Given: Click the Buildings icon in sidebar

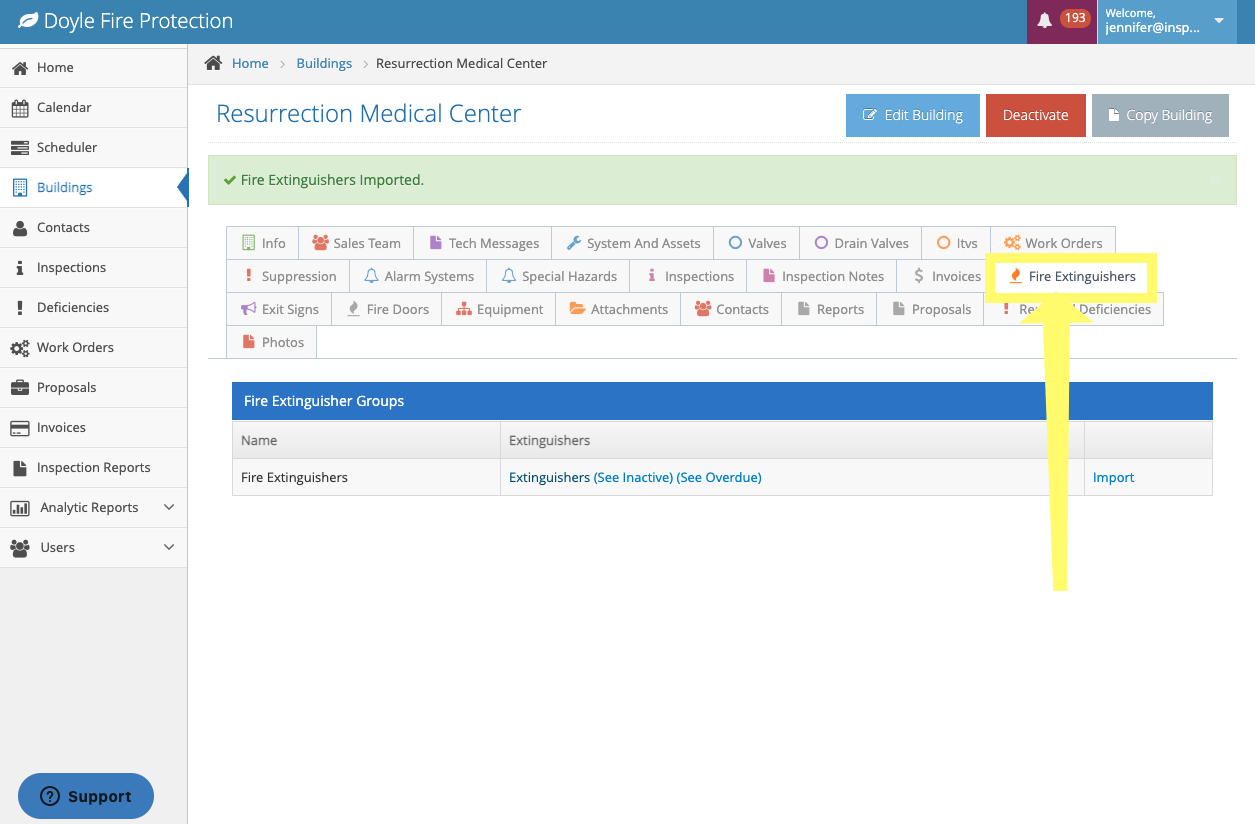Looking at the screenshot, I should (19, 188).
